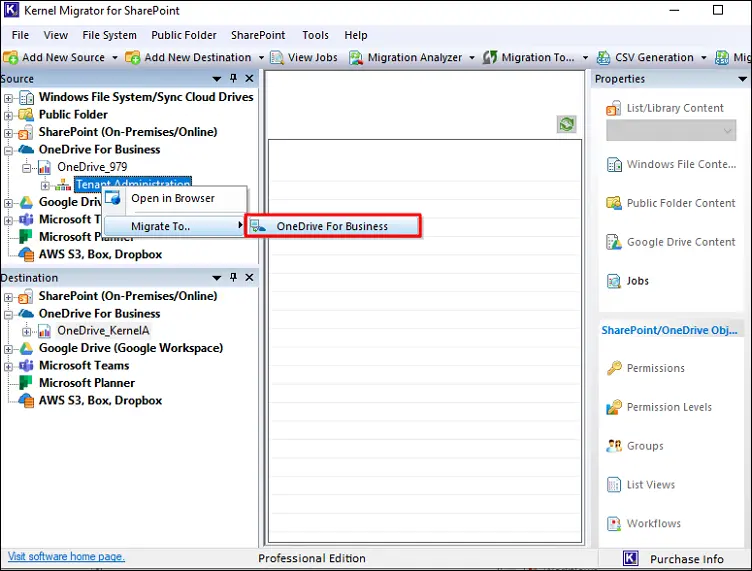
Task: Click the Add New Destination icon
Action: point(133,58)
